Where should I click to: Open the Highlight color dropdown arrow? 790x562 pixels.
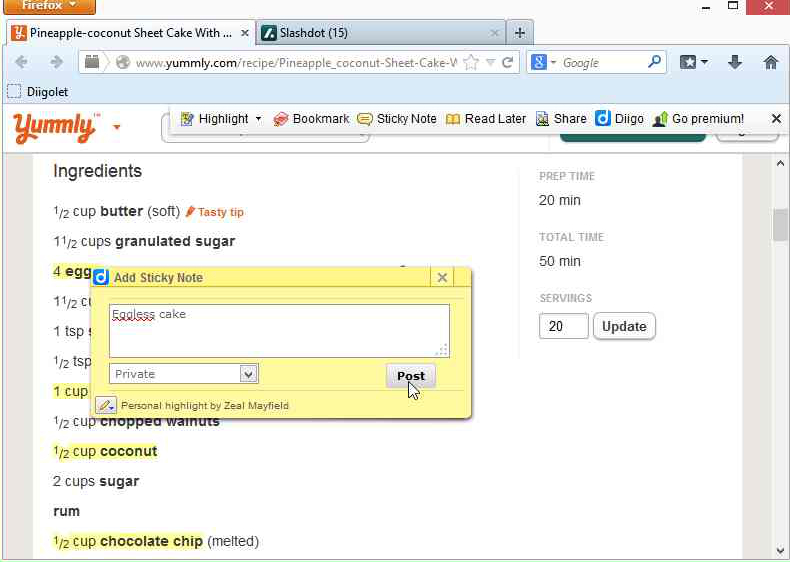click(x=258, y=119)
